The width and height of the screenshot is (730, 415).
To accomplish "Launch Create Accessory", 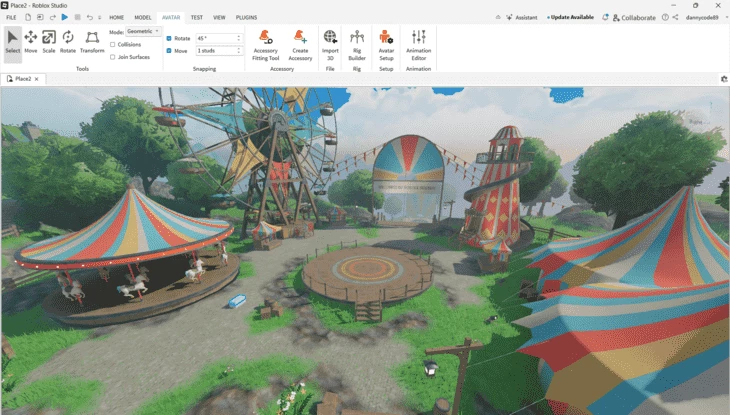I will tap(300, 45).
